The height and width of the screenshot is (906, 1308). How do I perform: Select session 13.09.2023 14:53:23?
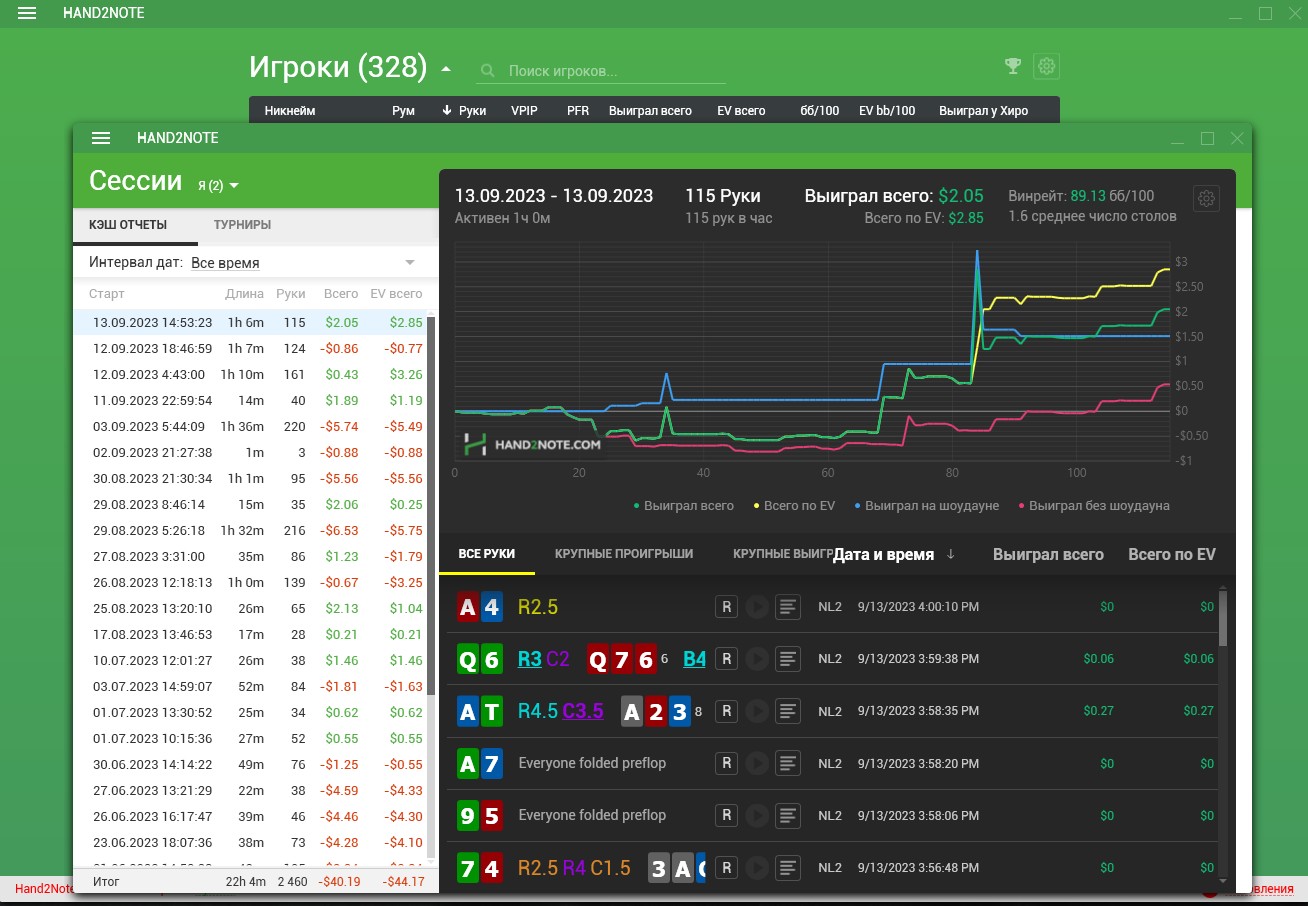(x=249, y=323)
